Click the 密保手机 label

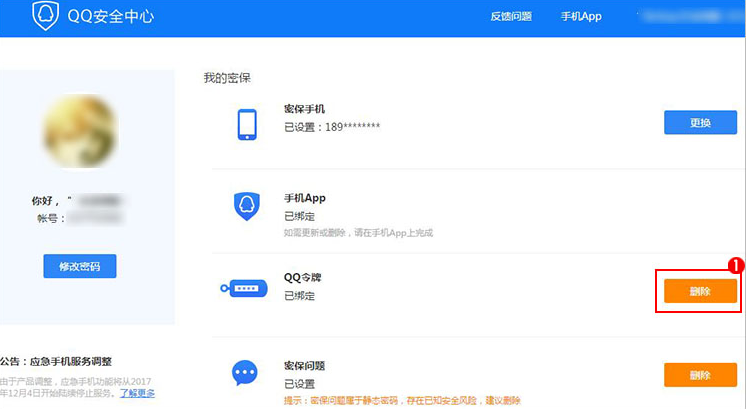click(x=304, y=109)
